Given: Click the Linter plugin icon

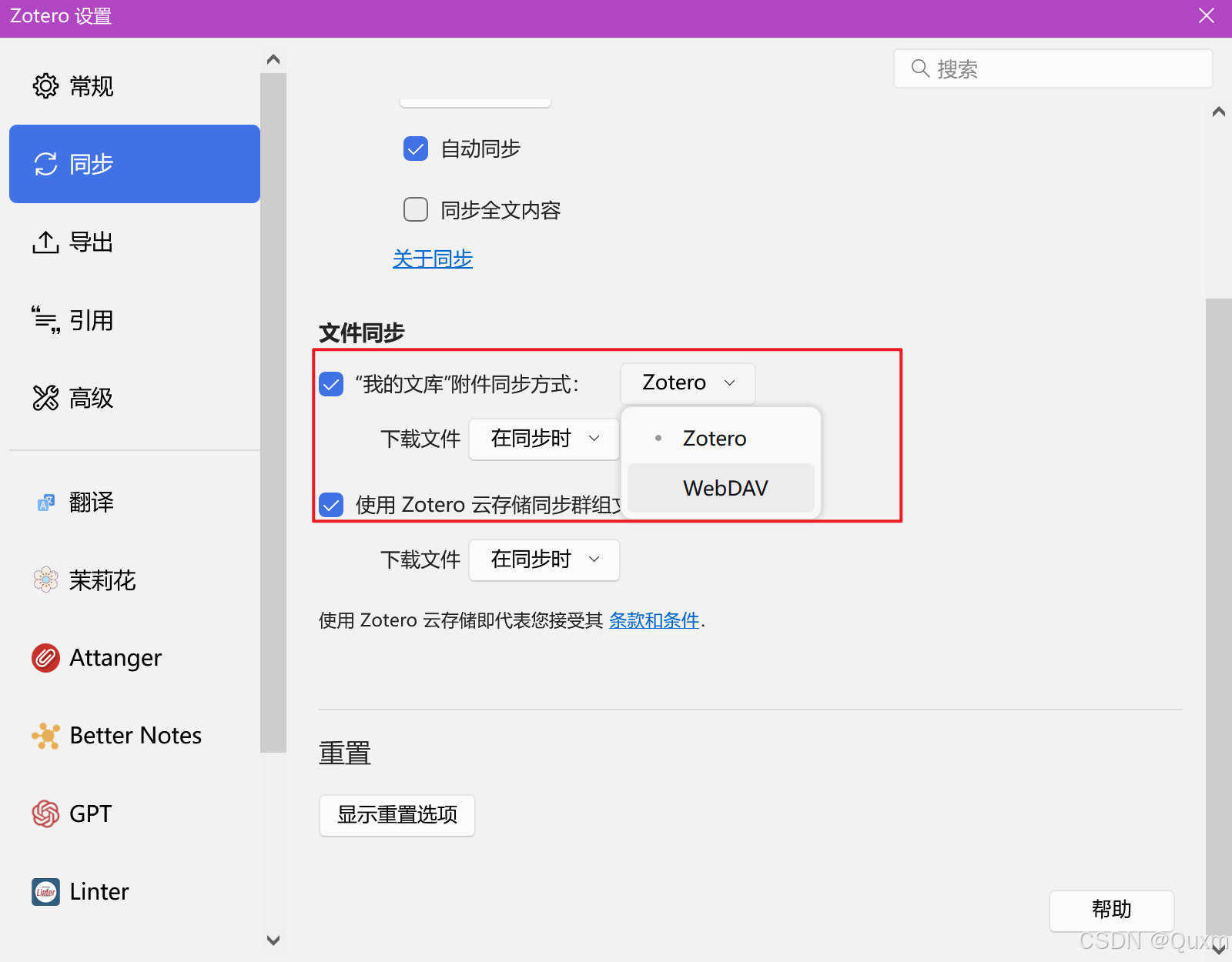Looking at the screenshot, I should pyautogui.click(x=45, y=892).
